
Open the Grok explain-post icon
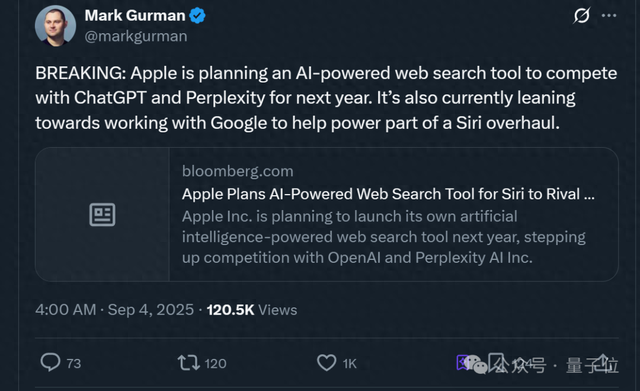pyautogui.click(x=581, y=16)
